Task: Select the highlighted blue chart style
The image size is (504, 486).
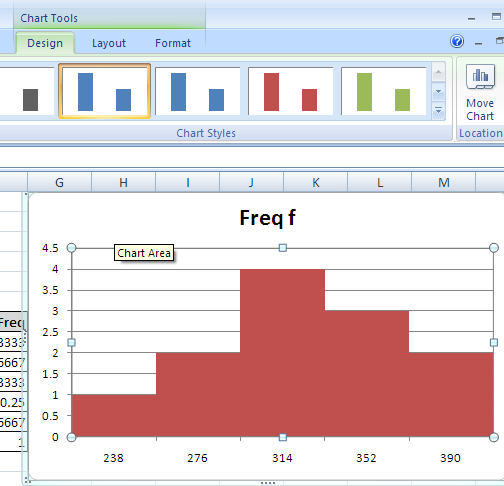Action: click(x=105, y=91)
